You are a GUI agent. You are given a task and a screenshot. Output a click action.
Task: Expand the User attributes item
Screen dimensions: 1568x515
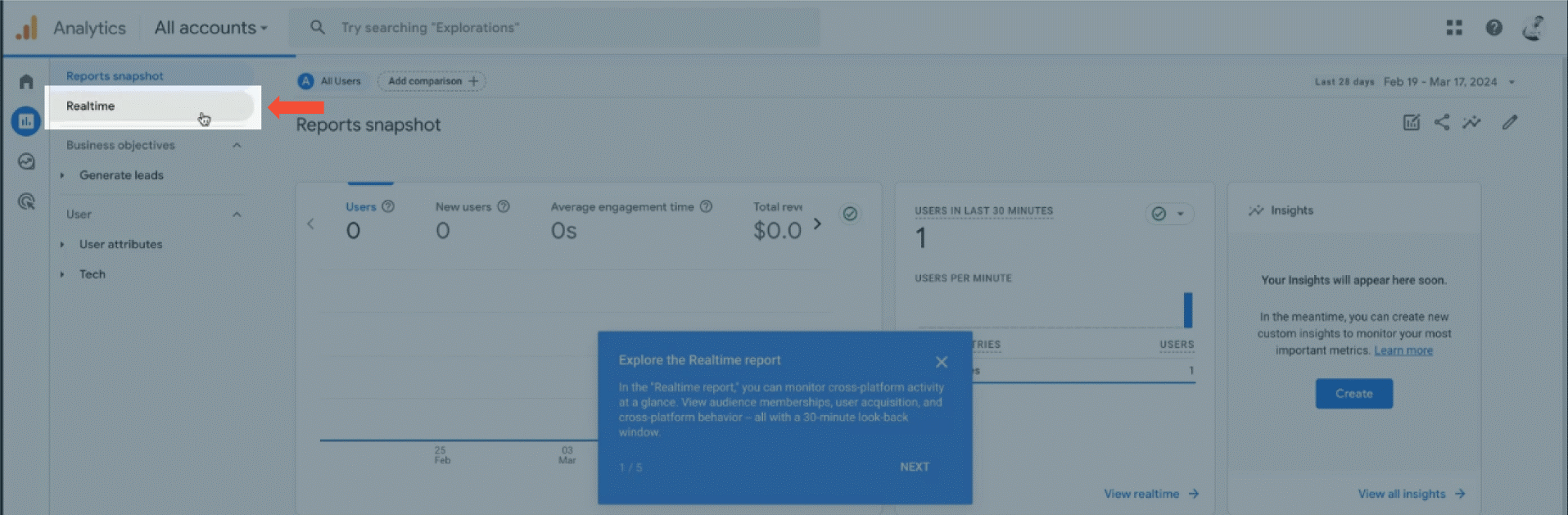62,245
